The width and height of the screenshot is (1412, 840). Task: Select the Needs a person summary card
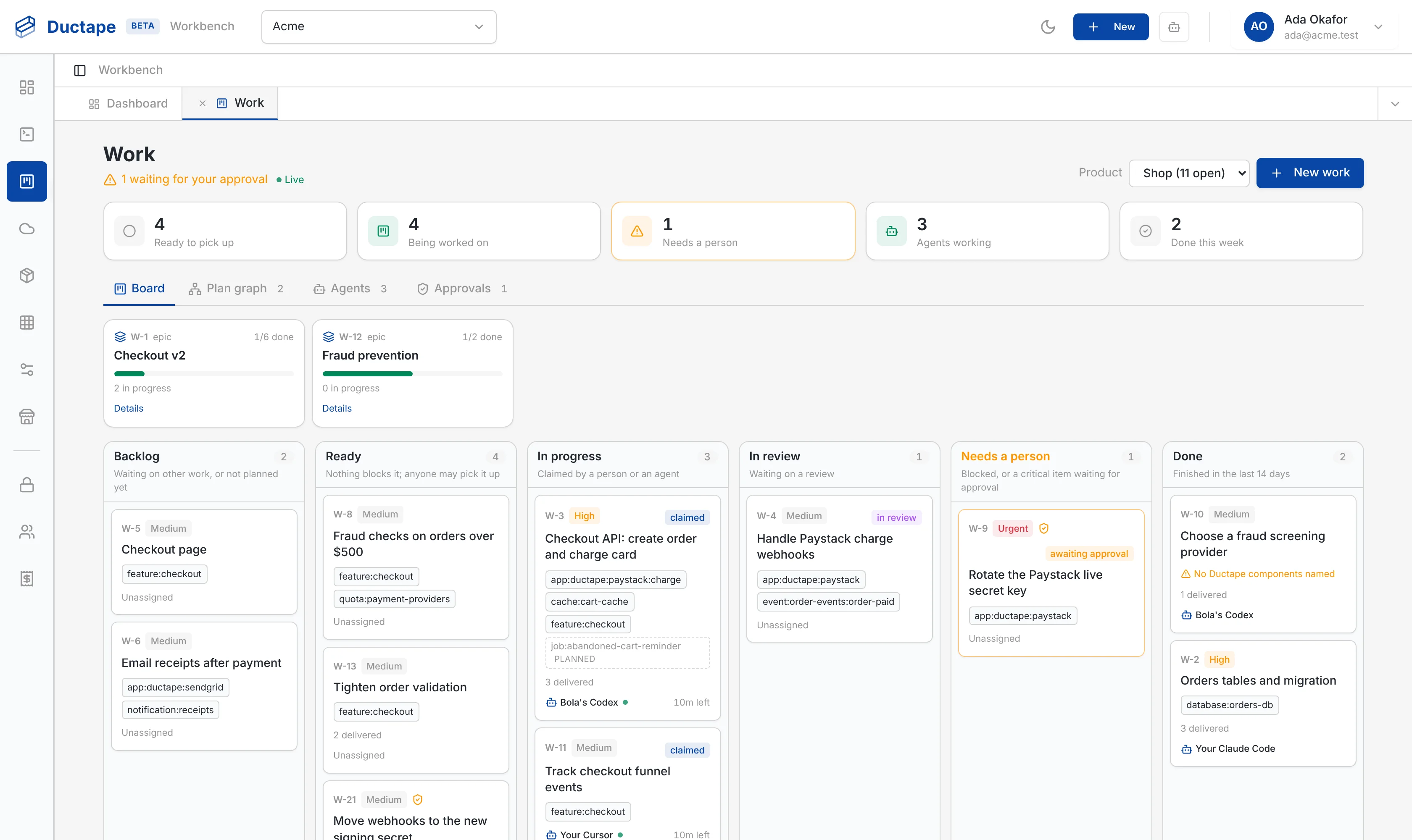click(x=733, y=231)
